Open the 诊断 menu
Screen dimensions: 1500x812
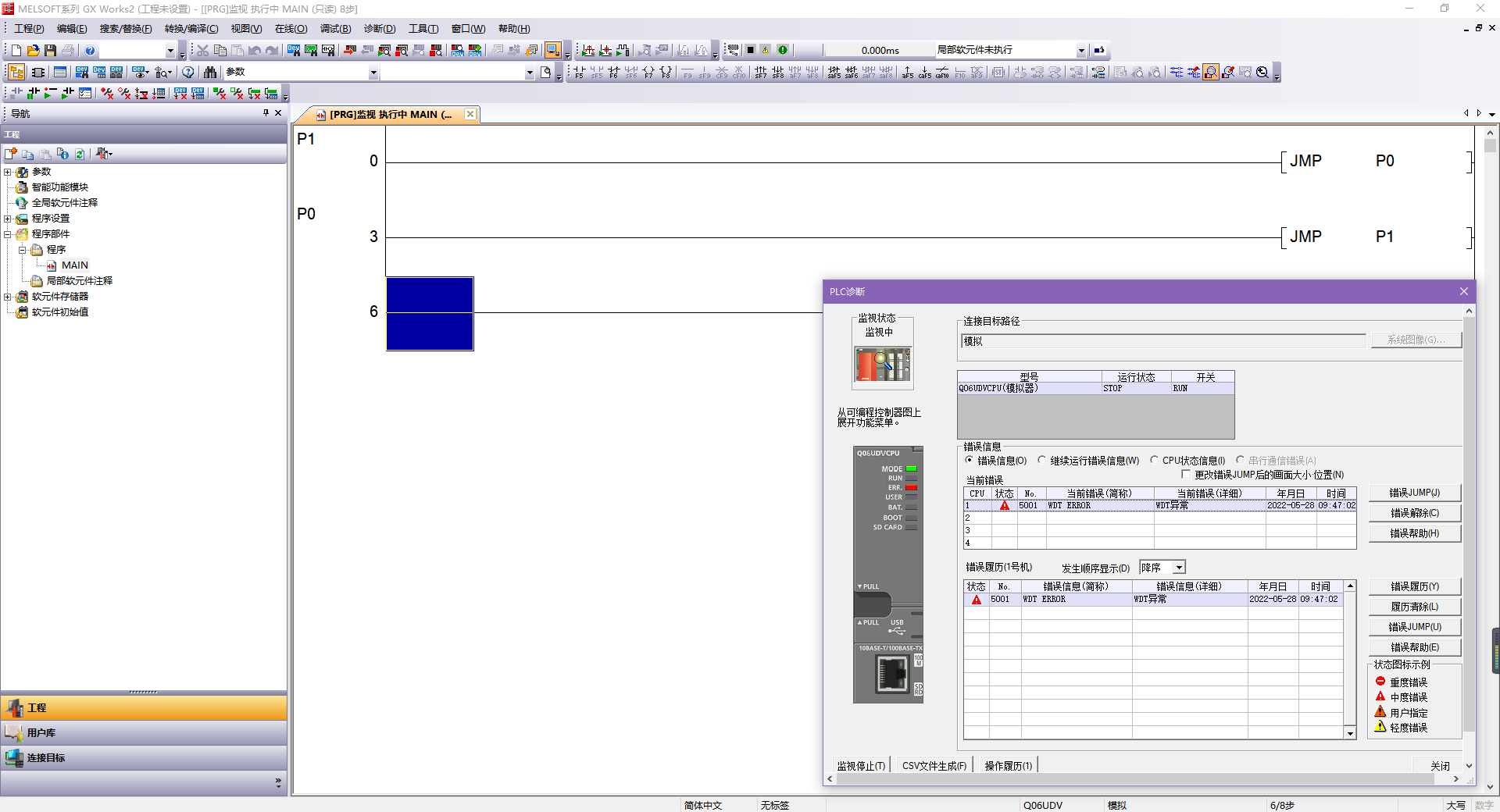tap(379, 29)
